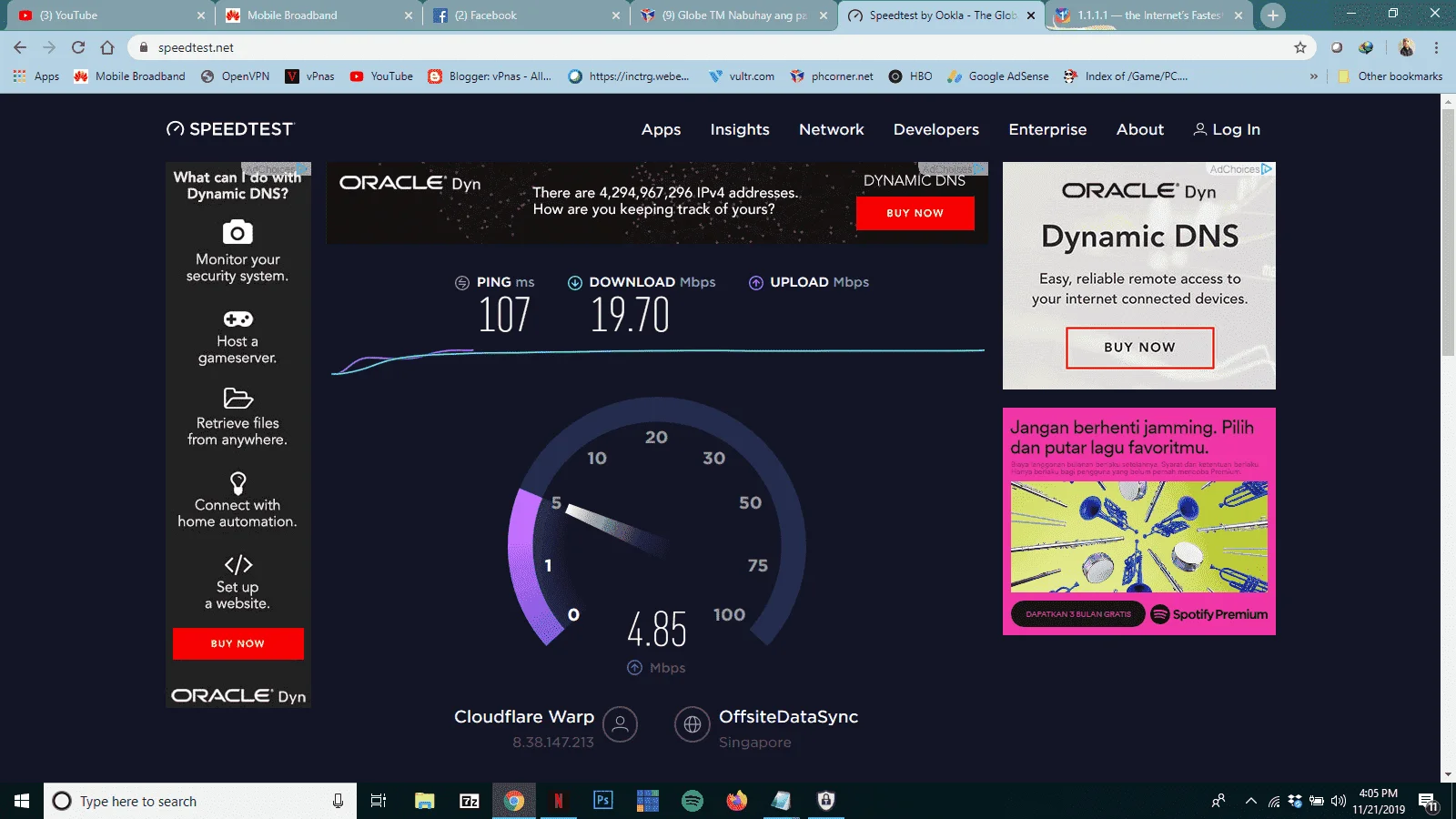Click the Cloudflare Warp provider name
The width and height of the screenshot is (1456, 819).
[x=524, y=716]
